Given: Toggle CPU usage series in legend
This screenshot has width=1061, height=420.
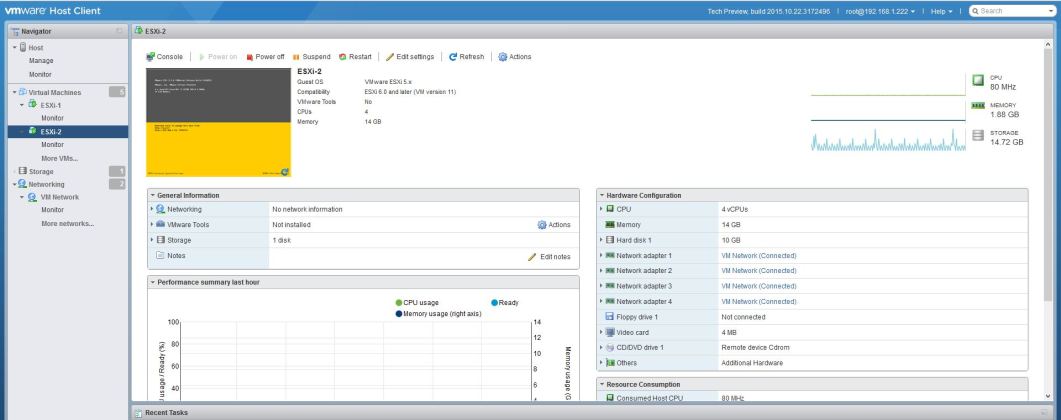Looking at the screenshot, I should pyautogui.click(x=417, y=302).
